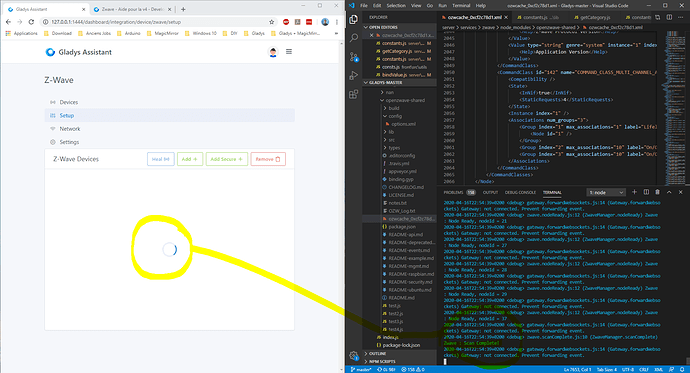Viewport: 690px width, 373px height.
Task: Click the red ad-blocker extension icon in Chrome
Action: (x=286, y=22)
